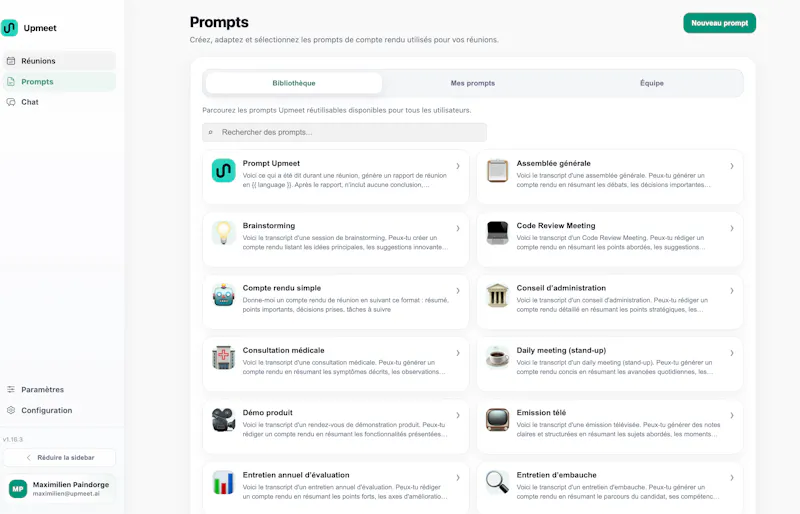Expand the Code Review Meeting chevron
This screenshot has height=514, width=800.
click(732, 228)
